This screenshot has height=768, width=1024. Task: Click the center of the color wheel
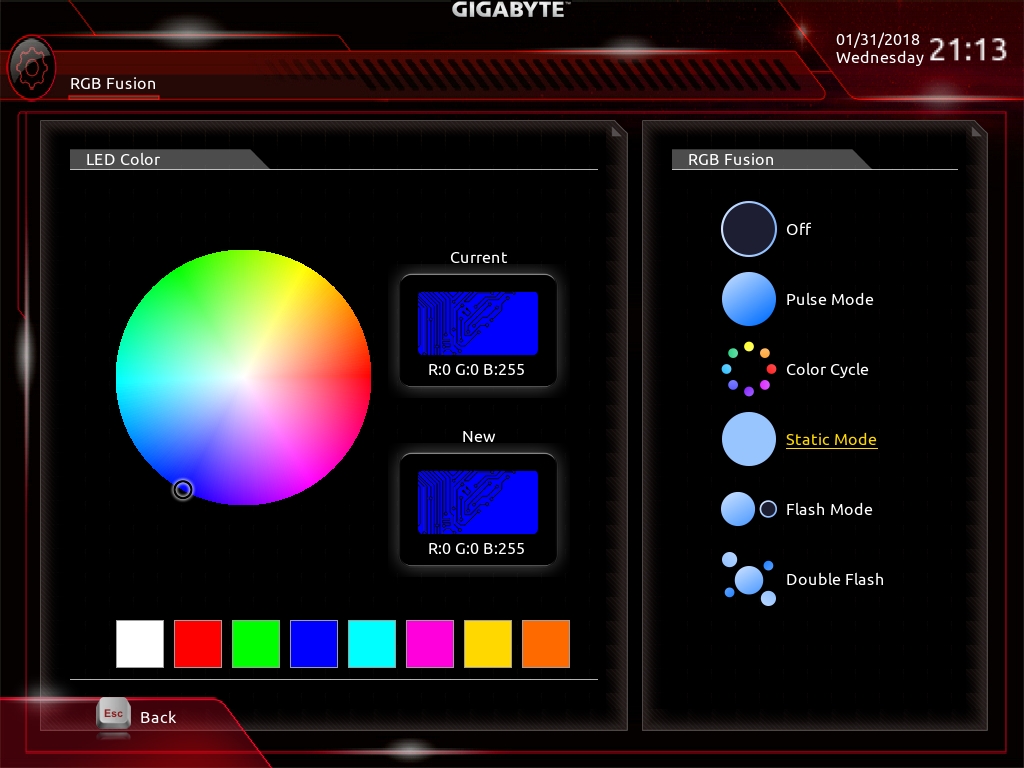pyautogui.click(x=244, y=377)
